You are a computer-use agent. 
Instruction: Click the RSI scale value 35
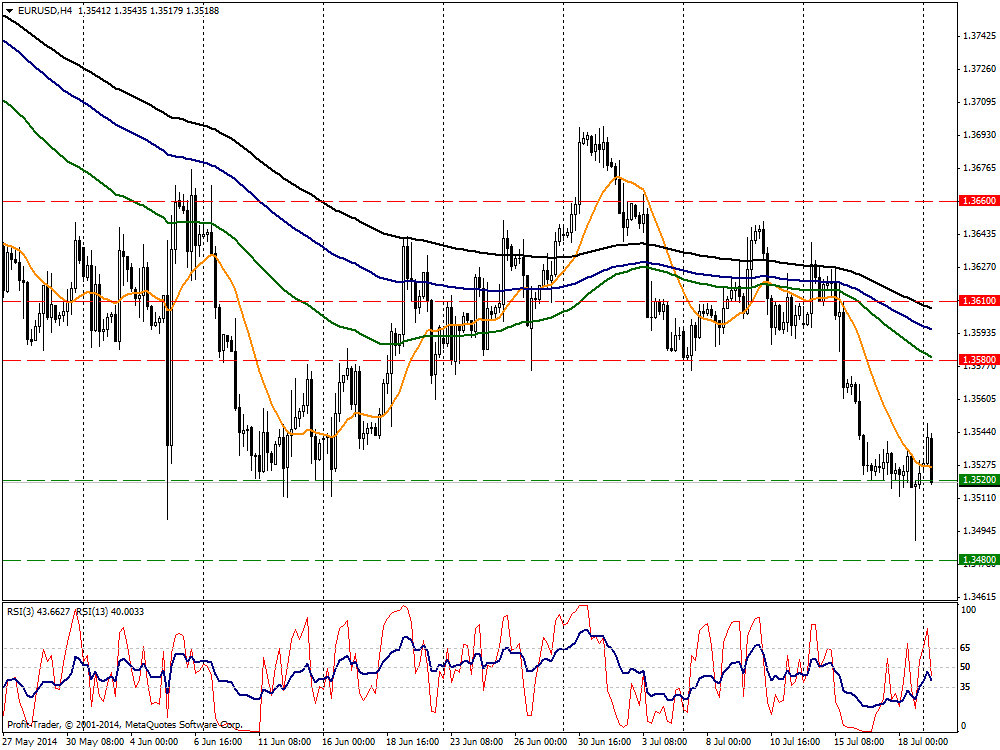(964, 687)
